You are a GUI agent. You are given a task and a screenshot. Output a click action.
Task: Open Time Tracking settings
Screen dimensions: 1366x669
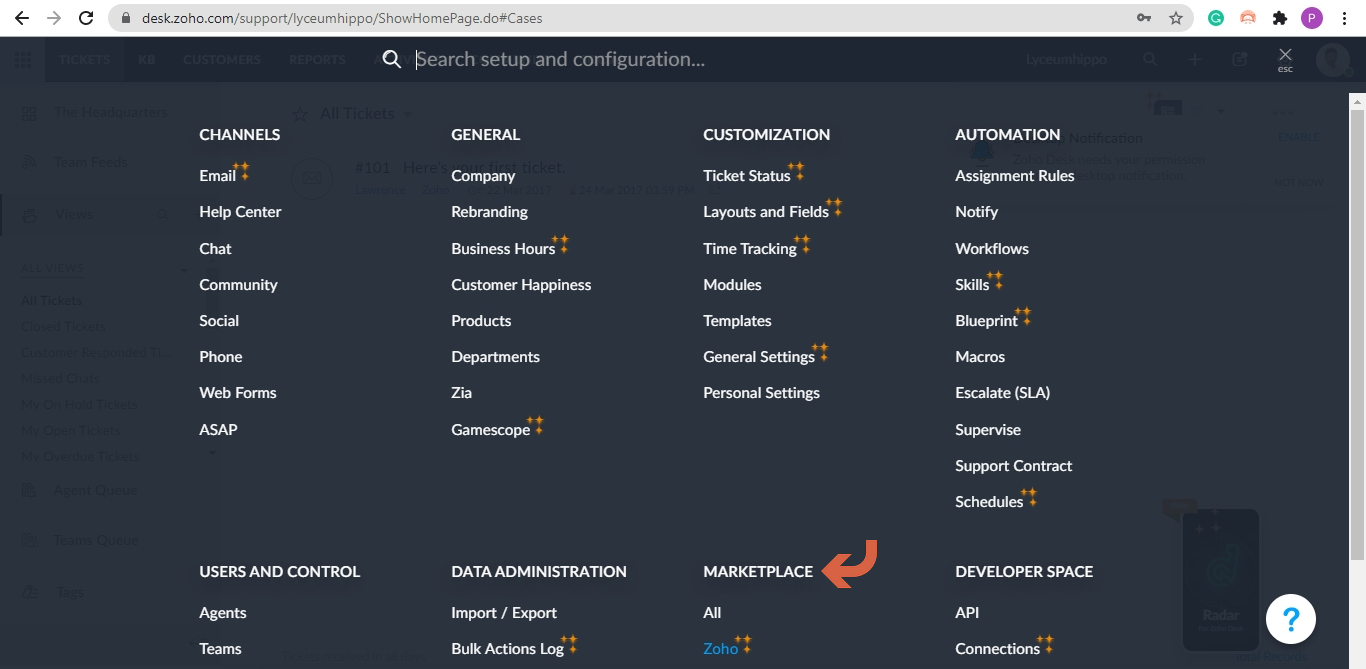tap(750, 248)
